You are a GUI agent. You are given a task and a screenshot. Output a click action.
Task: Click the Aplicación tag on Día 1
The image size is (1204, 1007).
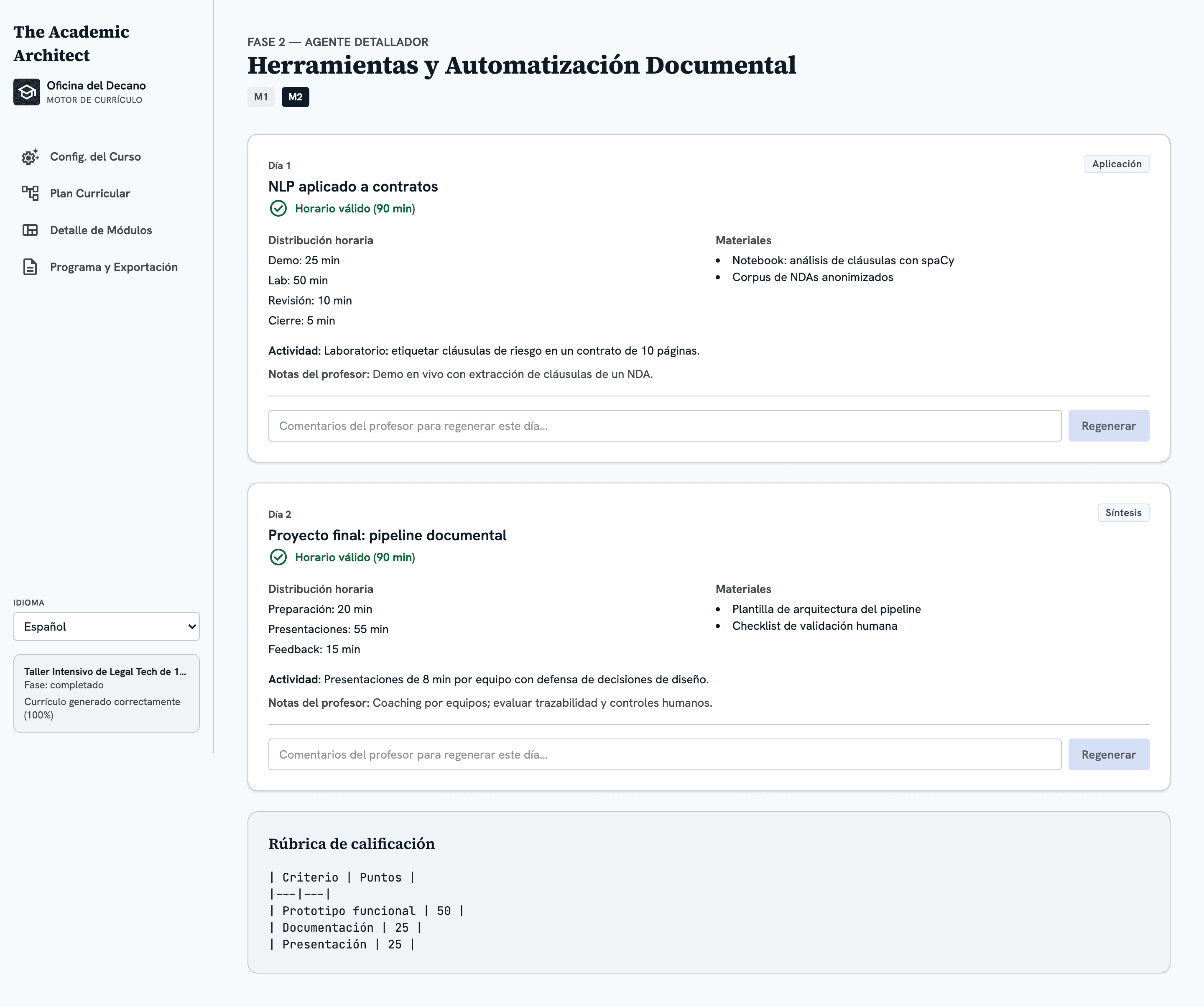pyautogui.click(x=1116, y=164)
